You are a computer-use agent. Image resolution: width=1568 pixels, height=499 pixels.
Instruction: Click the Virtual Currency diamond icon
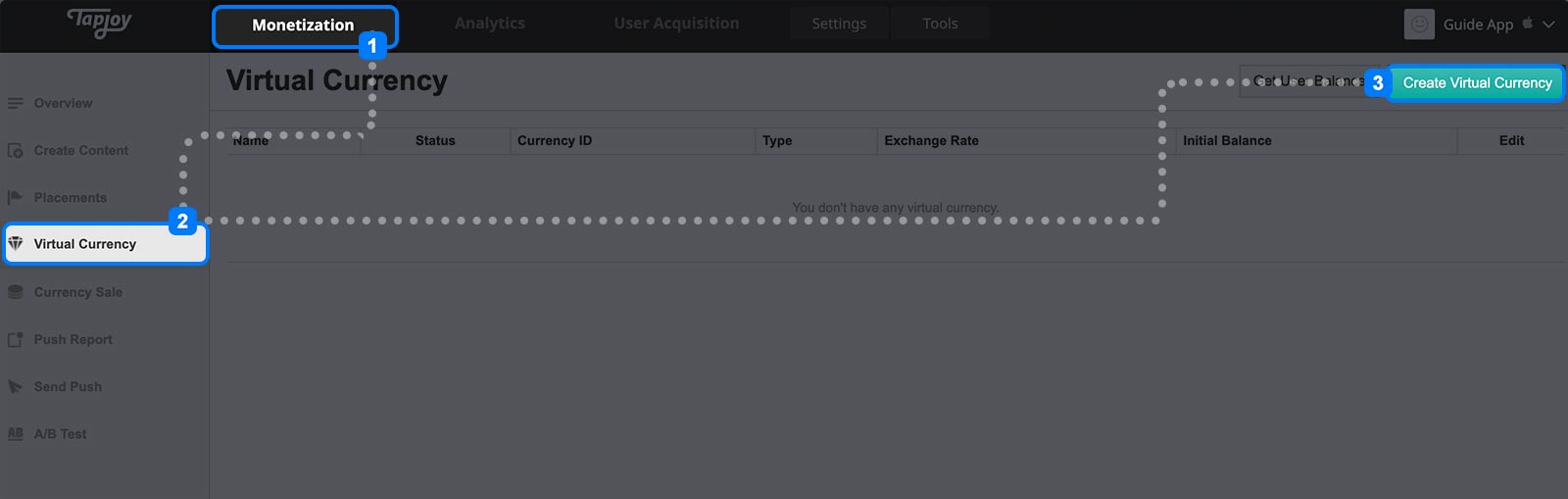tap(16, 243)
